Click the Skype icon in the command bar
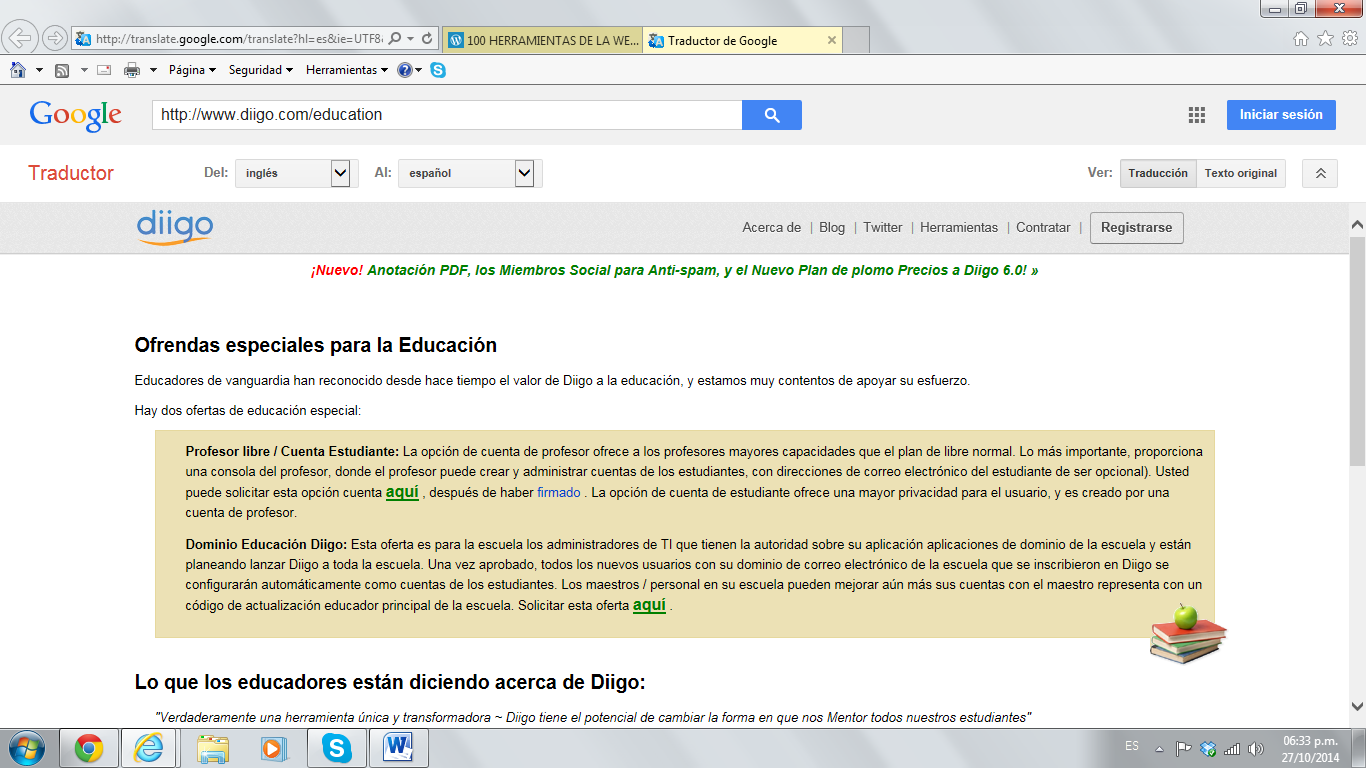Image resolution: width=1366 pixels, height=768 pixels. 438,70
